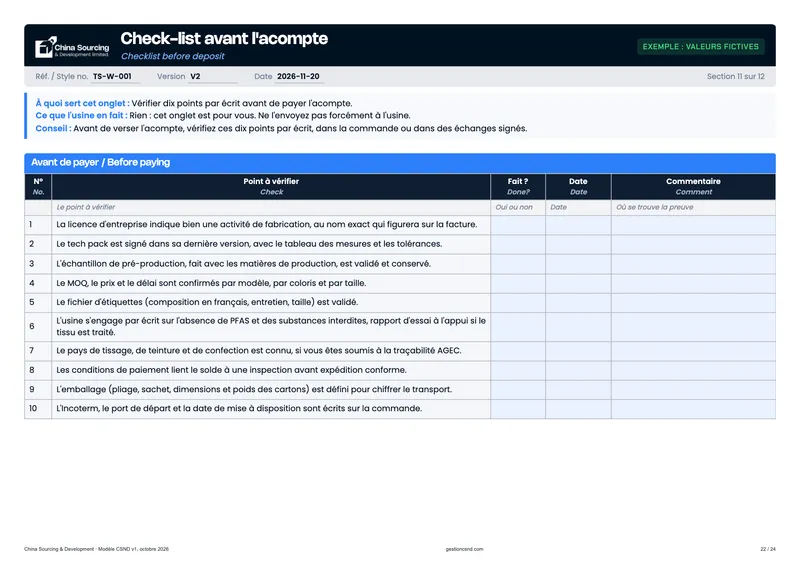Click 'Où se trouve la preuve' hint cell
Screen dimensions: 800x565
coord(693,207)
